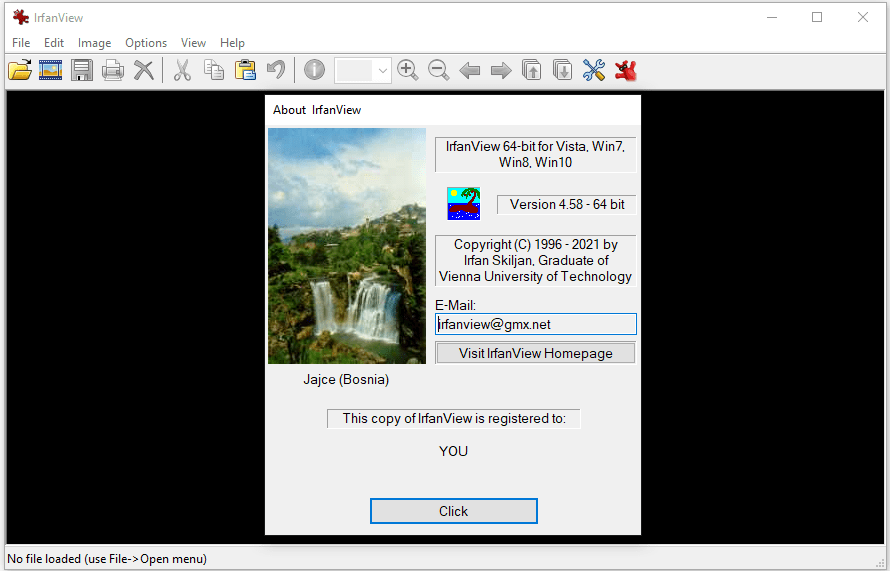The height and width of the screenshot is (571, 890).
Task: Maximize the IrfanView window
Action: click(817, 17)
